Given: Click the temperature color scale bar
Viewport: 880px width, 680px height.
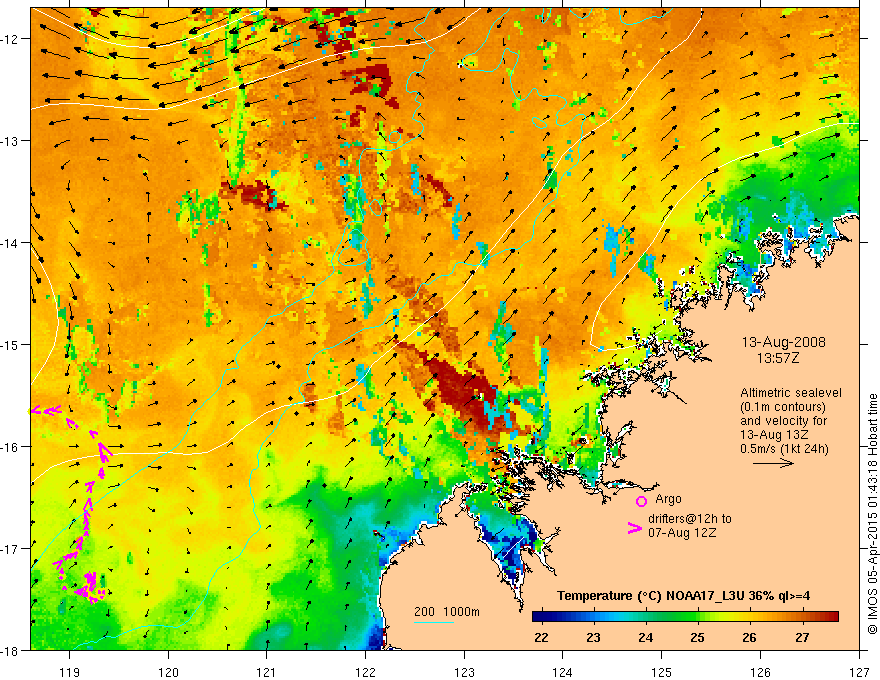Looking at the screenshot, I should (x=685, y=617).
